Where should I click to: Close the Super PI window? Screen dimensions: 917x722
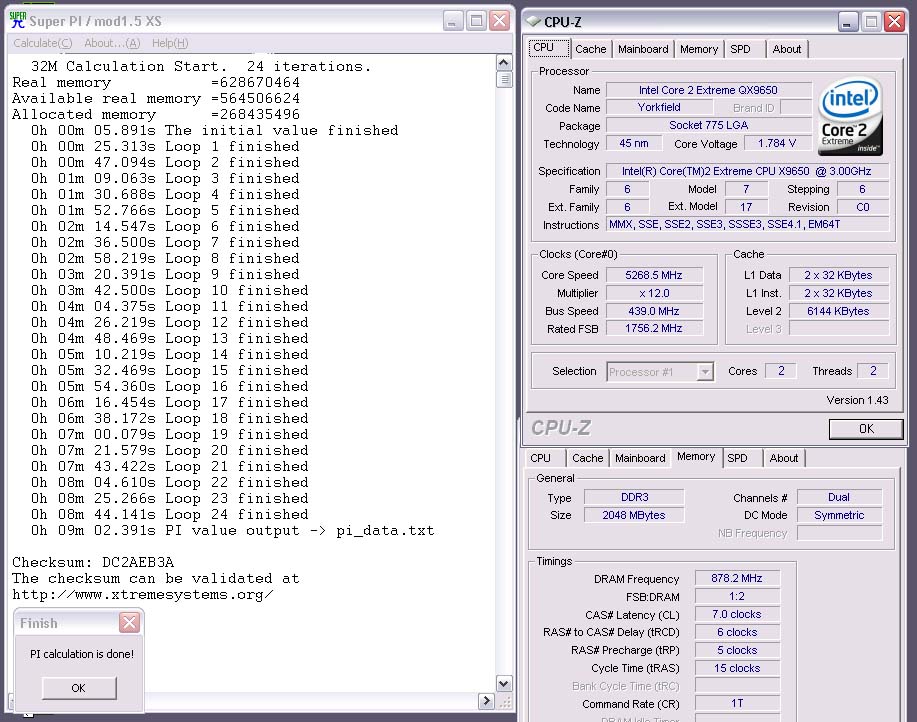pos(499,21)
